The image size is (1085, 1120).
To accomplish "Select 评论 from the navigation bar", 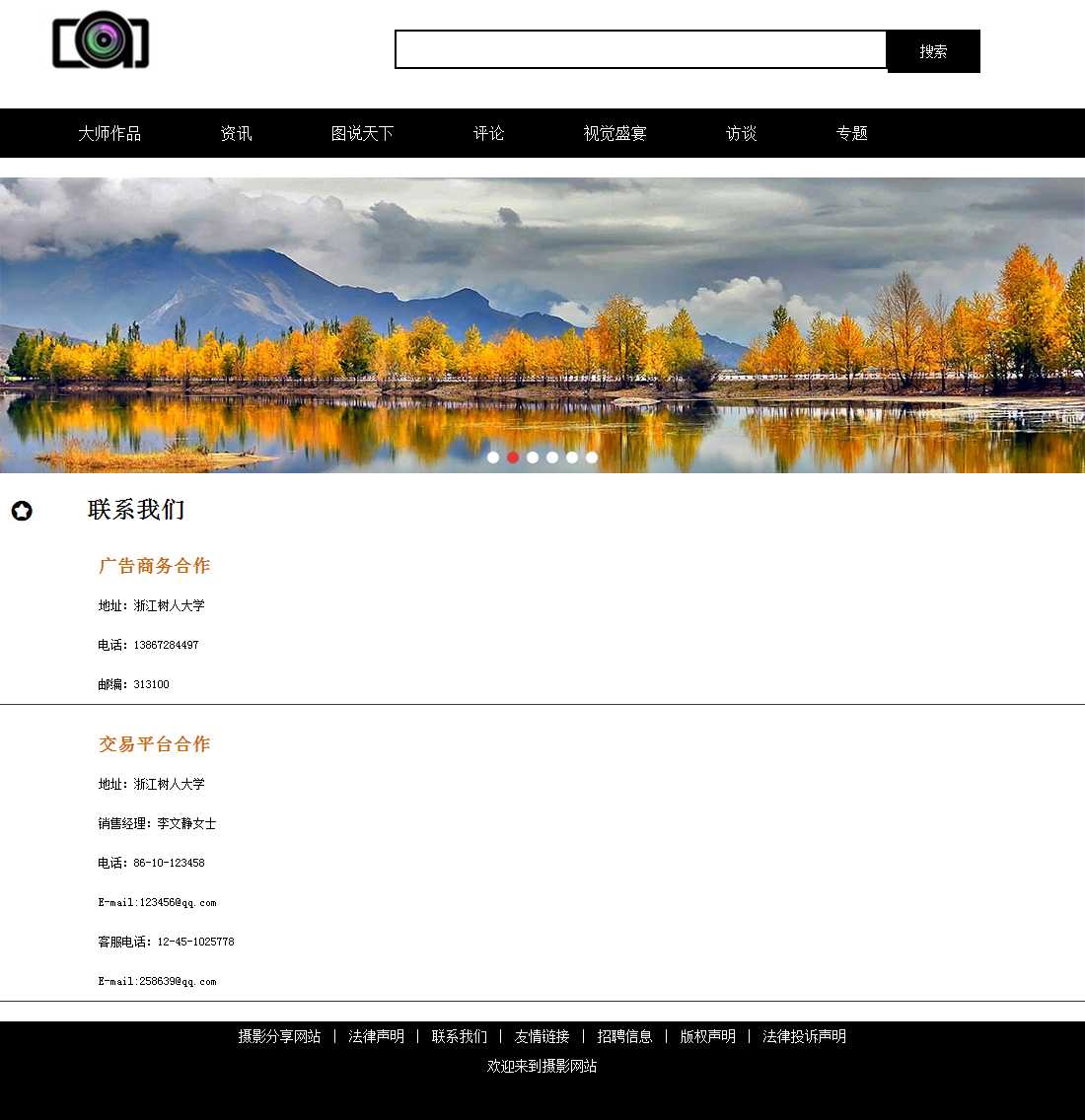I will (x=488, y=133).
